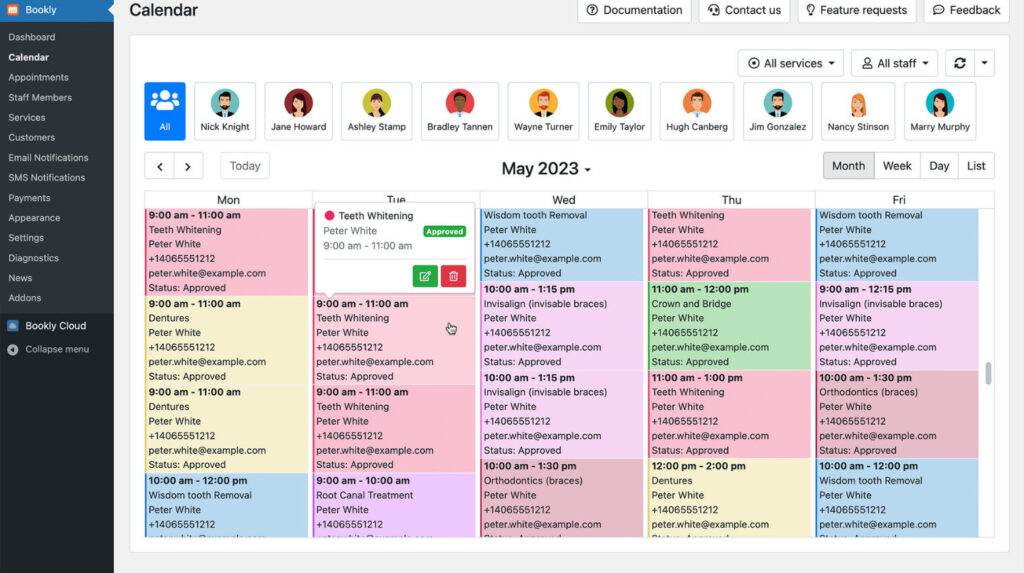Screen dimensions: 1024x573
Task: Open the All services dropdown
Action: tap(791, 63)
